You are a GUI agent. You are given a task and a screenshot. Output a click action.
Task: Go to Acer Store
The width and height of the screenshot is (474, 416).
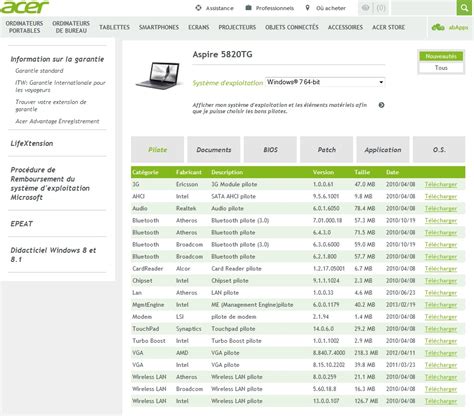tap(388, 27)
